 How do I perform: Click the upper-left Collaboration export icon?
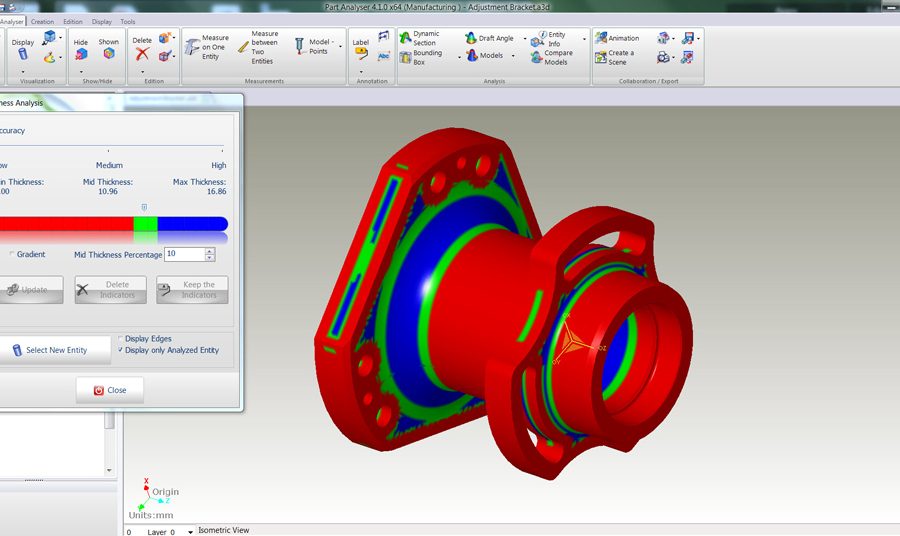tap(663, 38)
